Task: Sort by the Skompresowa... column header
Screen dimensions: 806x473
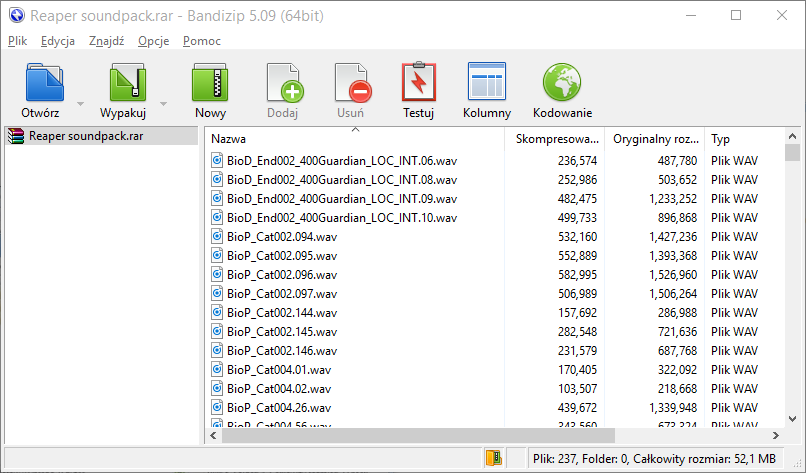Action: pos(555,139)
